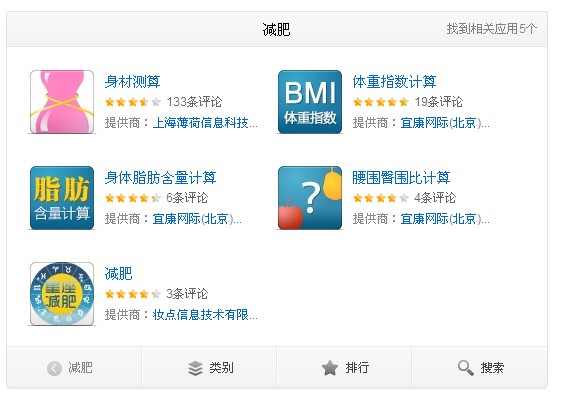Click the star 排行 icon

coord(330,367)
